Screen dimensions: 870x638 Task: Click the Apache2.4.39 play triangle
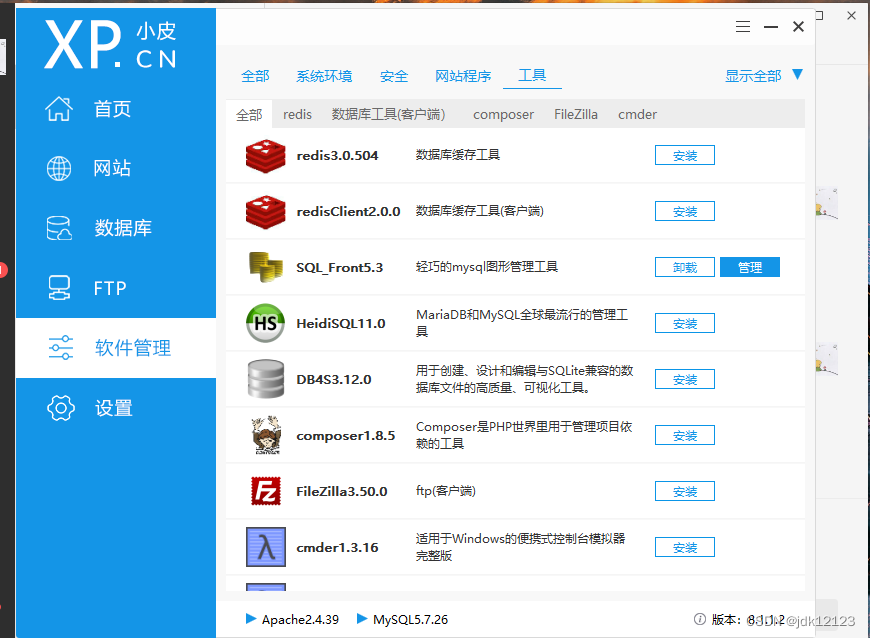coord(251,619)
